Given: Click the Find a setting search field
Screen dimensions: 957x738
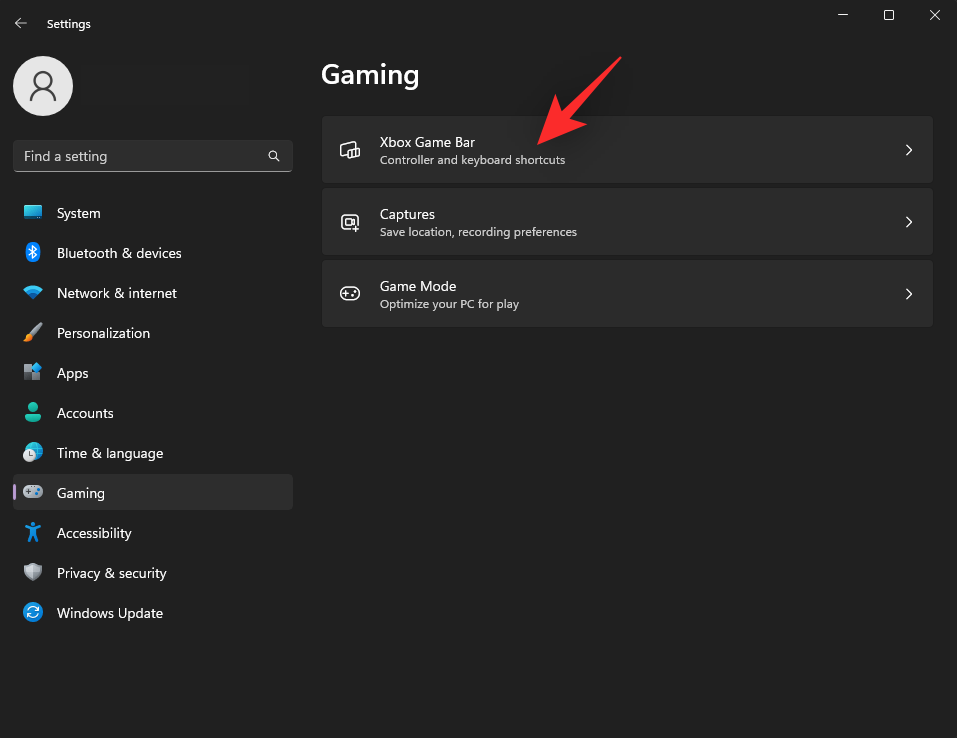Looking at the screenshot, I should pos(140,156).
